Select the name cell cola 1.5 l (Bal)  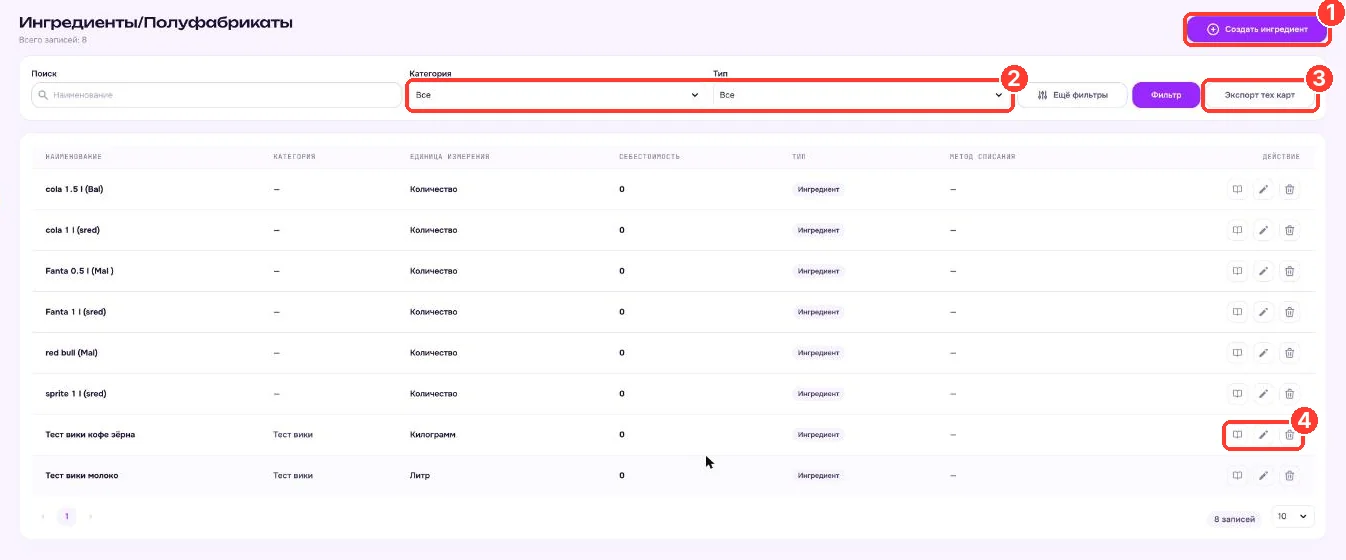pyautogui.click(x=75, y=189)
